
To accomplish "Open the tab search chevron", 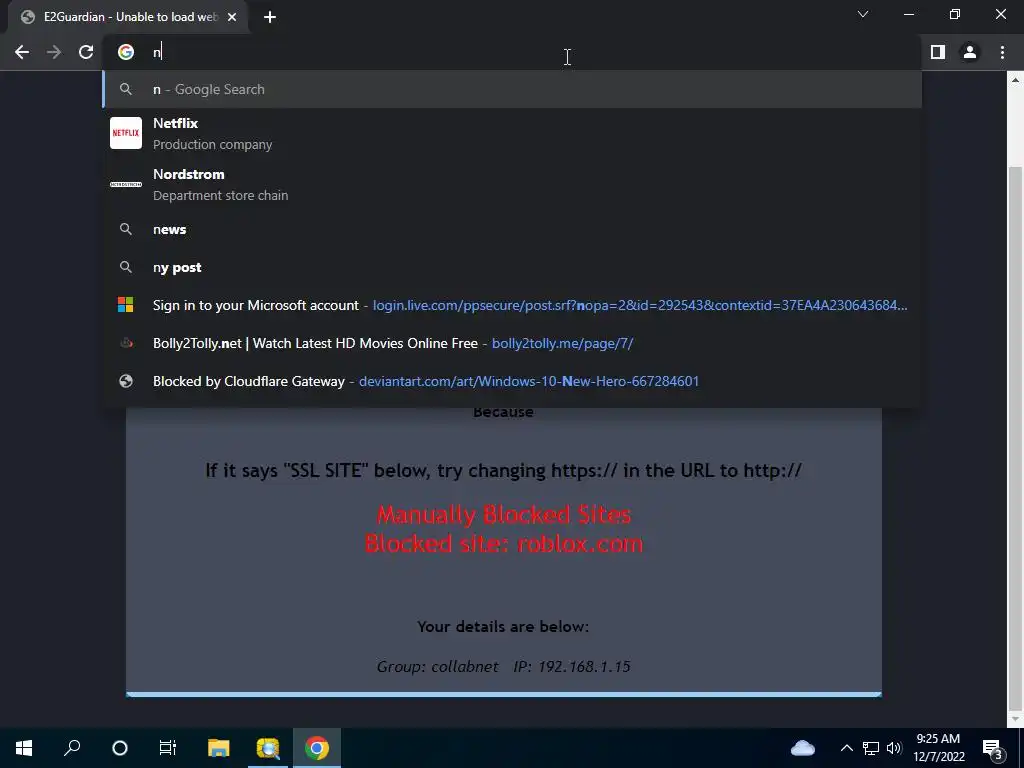I will pos(863,14).
